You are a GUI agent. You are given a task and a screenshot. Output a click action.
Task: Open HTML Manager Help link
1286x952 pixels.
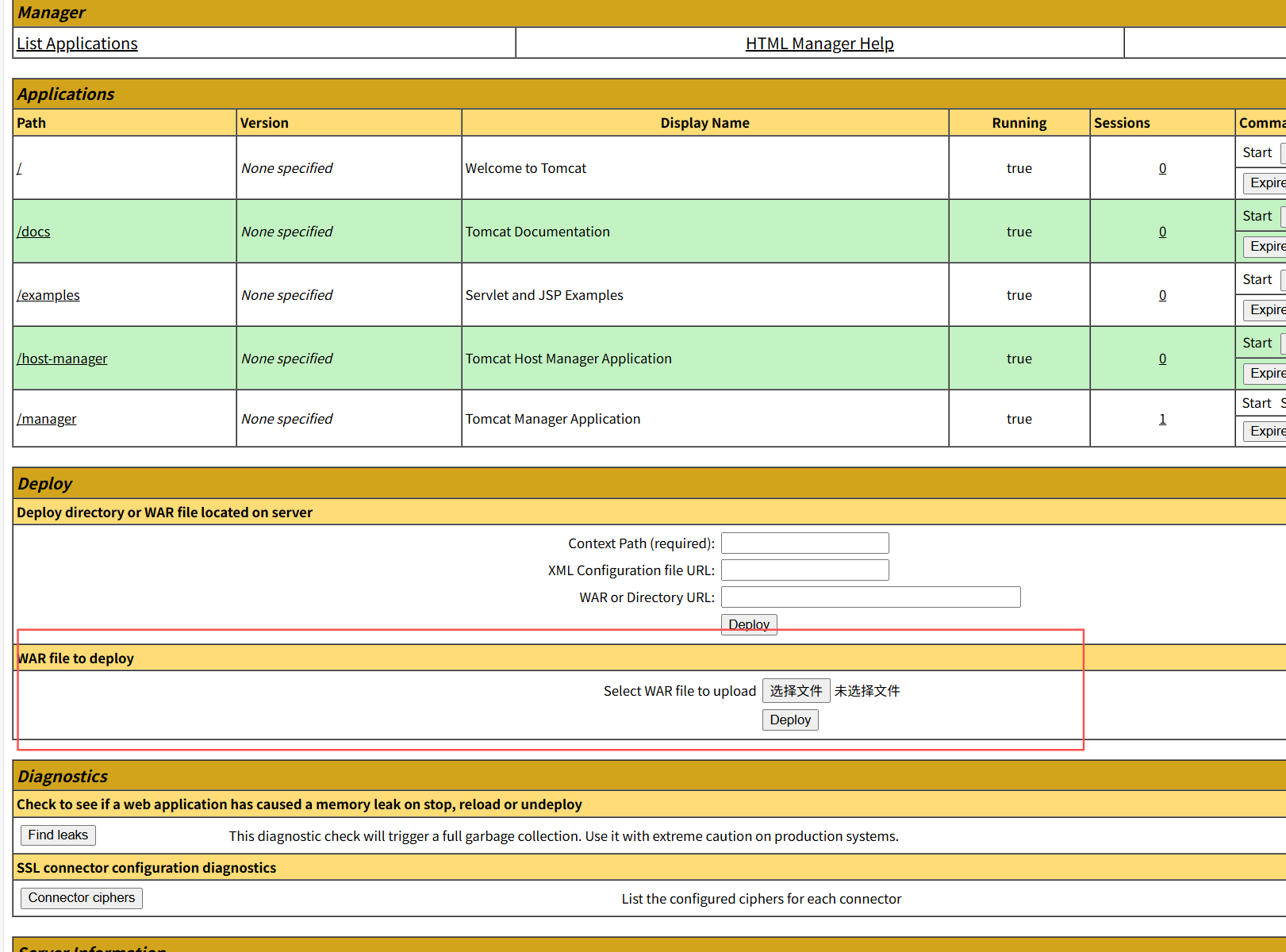tap(820, 44)
